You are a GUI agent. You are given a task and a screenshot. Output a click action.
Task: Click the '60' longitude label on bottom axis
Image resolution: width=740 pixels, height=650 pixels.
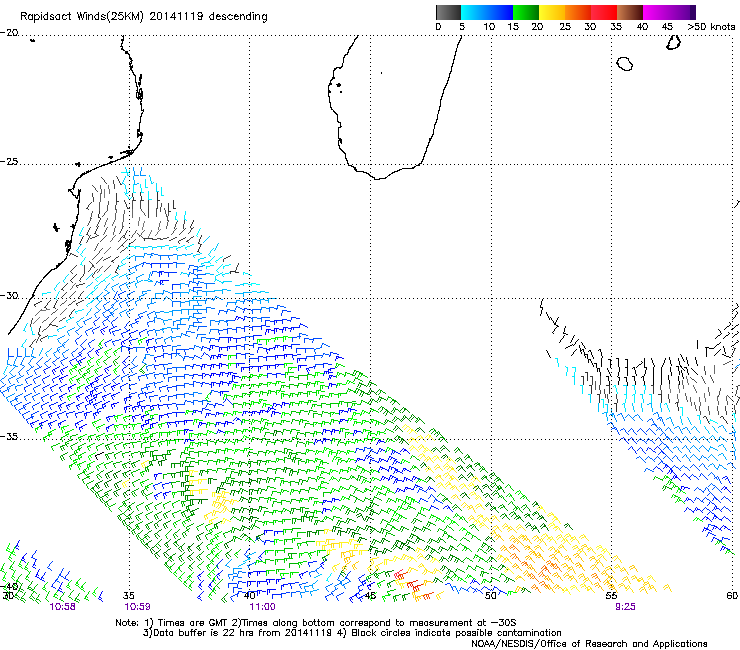pyautogui.click(x=732, y=595)
